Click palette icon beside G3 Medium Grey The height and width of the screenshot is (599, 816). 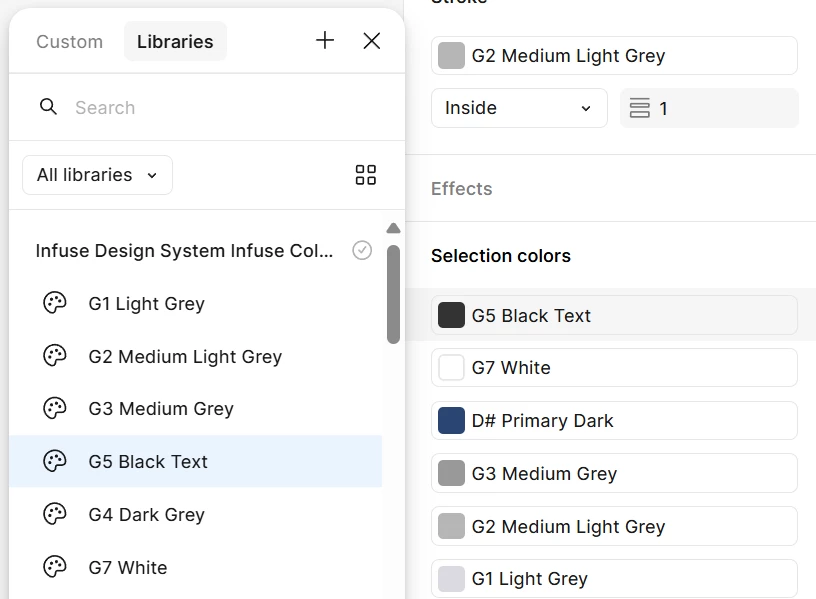[x=55, y=408]
